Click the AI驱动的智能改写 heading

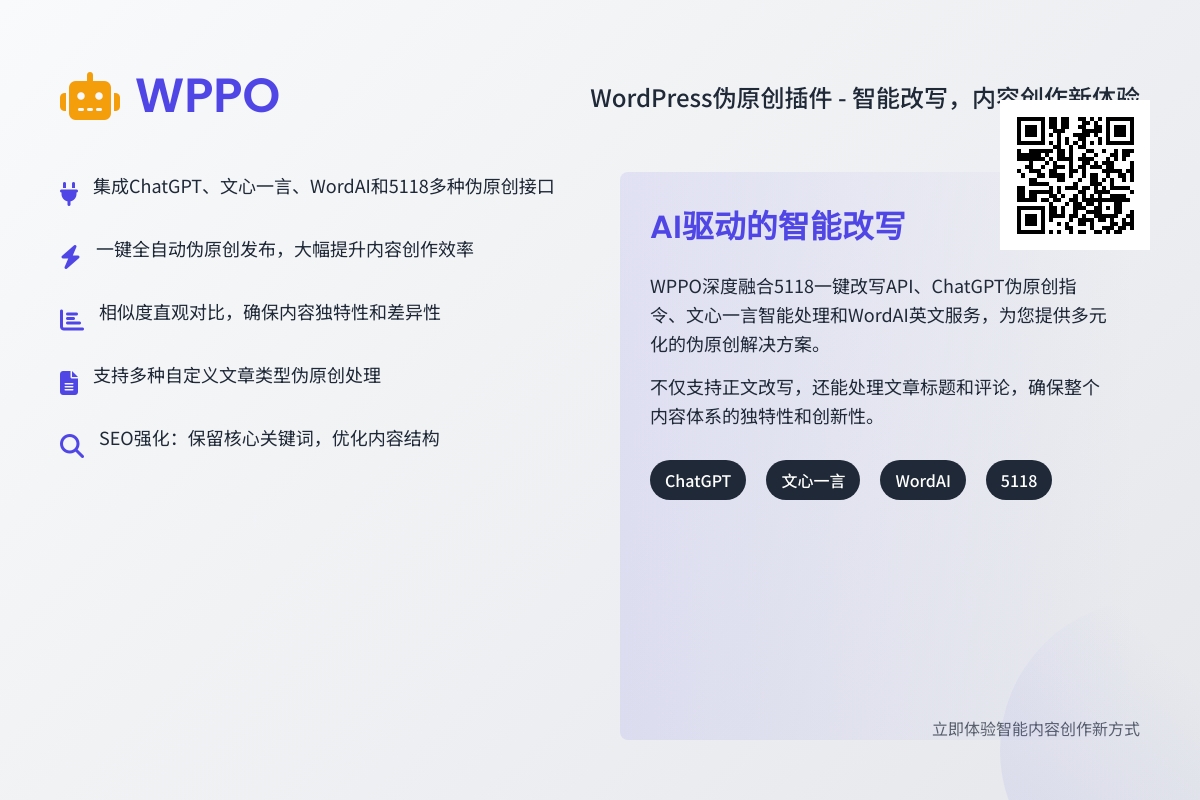point(777,226)
